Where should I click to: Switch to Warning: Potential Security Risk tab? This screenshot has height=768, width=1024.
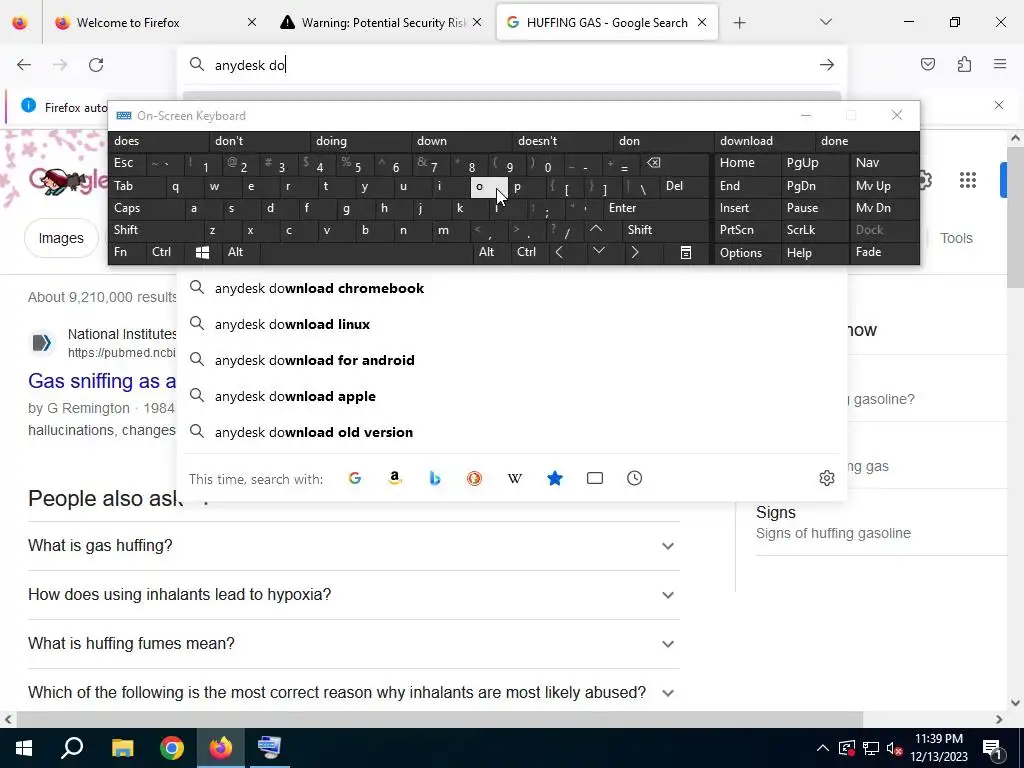381,22
